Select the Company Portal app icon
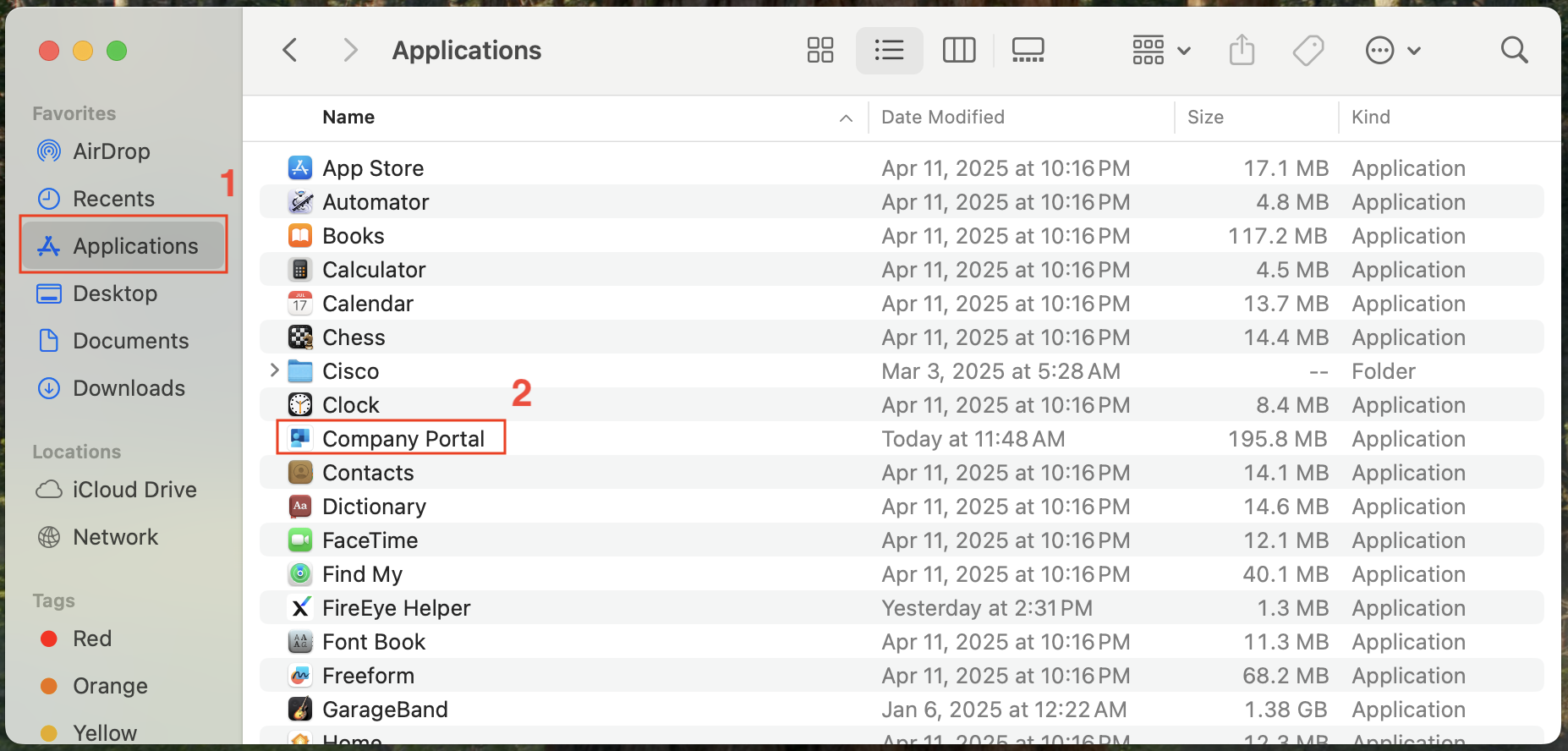 pyautogui.click(x=300, y=438)
